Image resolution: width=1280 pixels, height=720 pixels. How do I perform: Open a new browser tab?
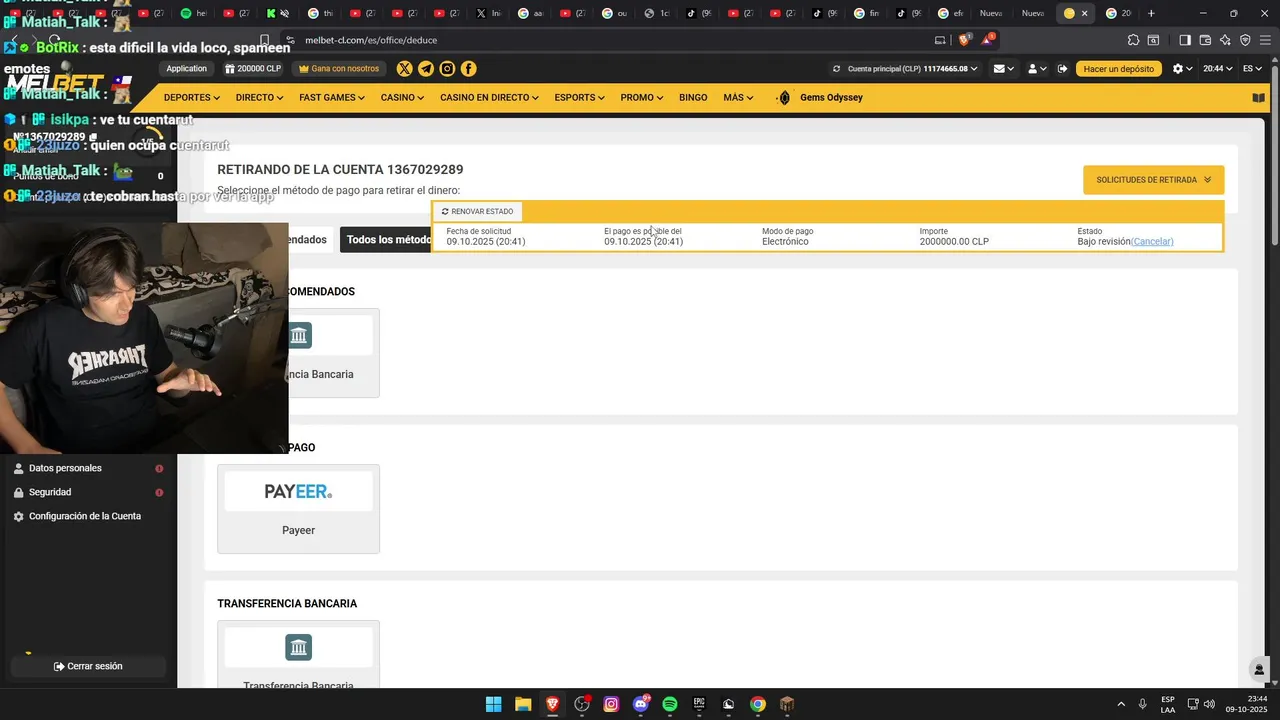[1151, 13]
